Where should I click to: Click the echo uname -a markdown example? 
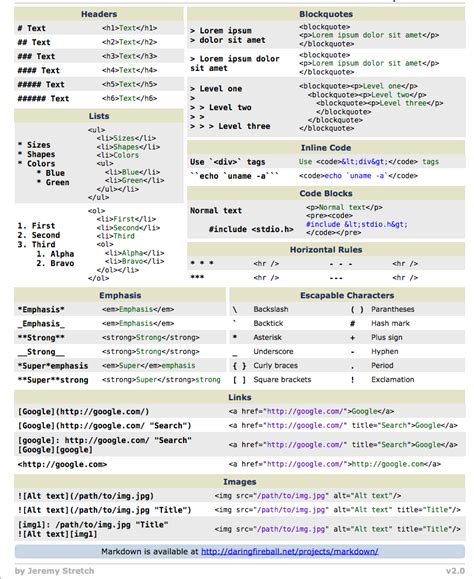click(x=234, y=176)
